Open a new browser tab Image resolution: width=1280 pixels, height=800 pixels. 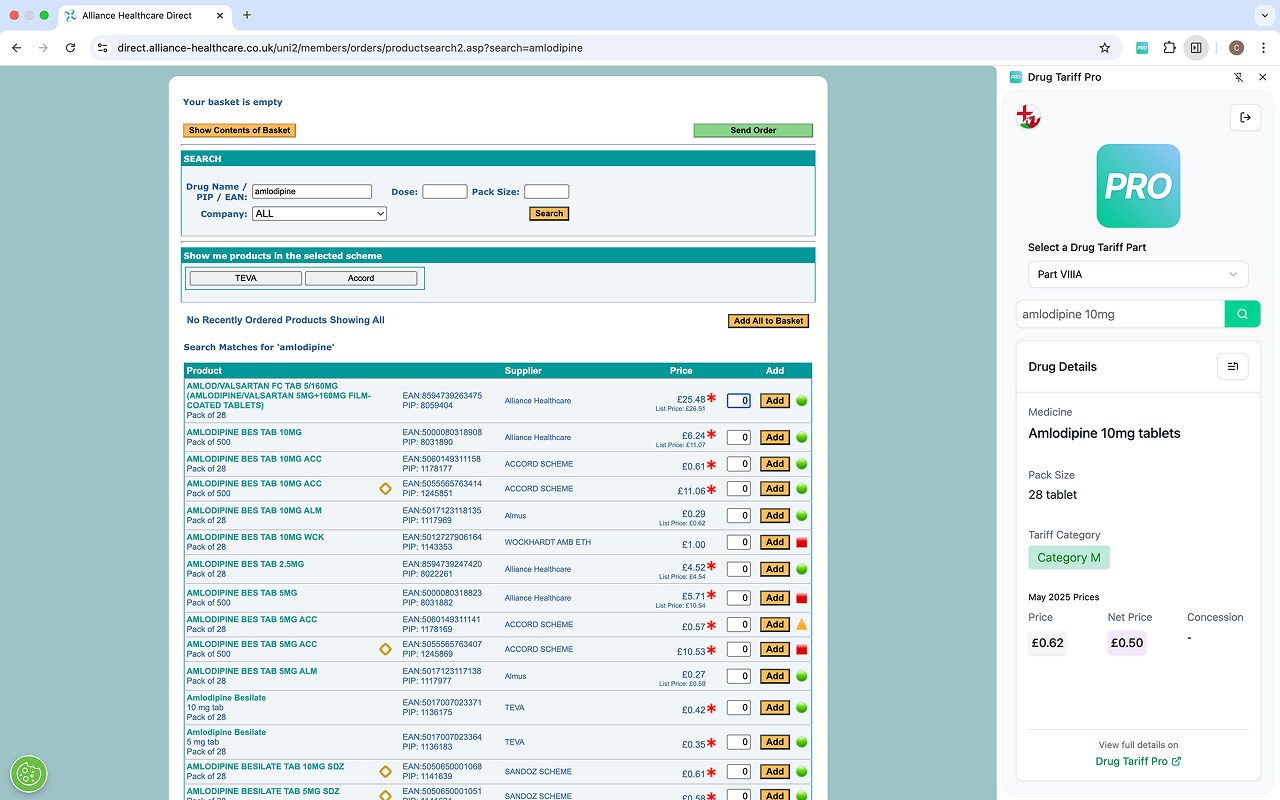coord(247,15)
